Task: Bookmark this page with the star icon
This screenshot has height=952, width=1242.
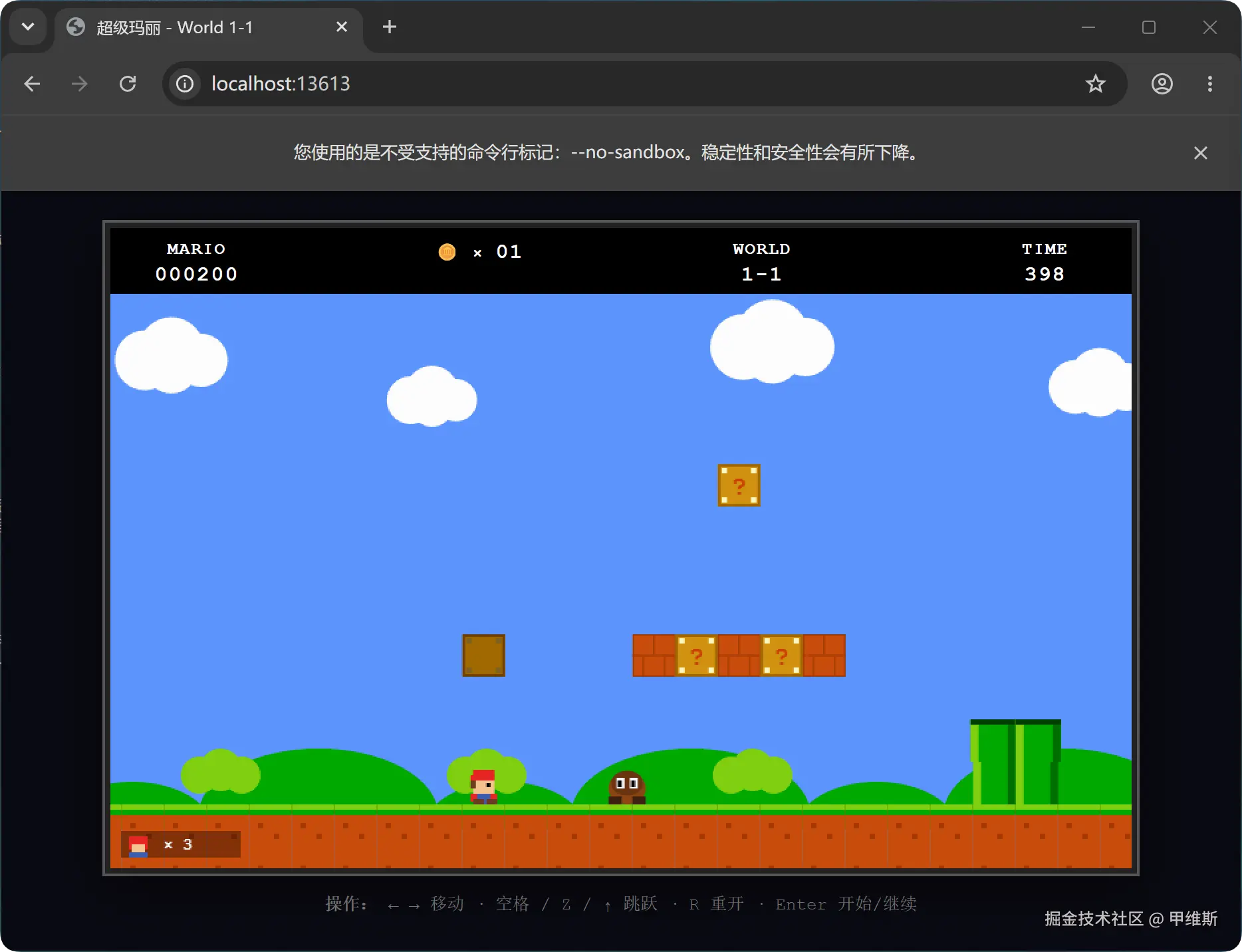Action: click(x=1095, y=84)
